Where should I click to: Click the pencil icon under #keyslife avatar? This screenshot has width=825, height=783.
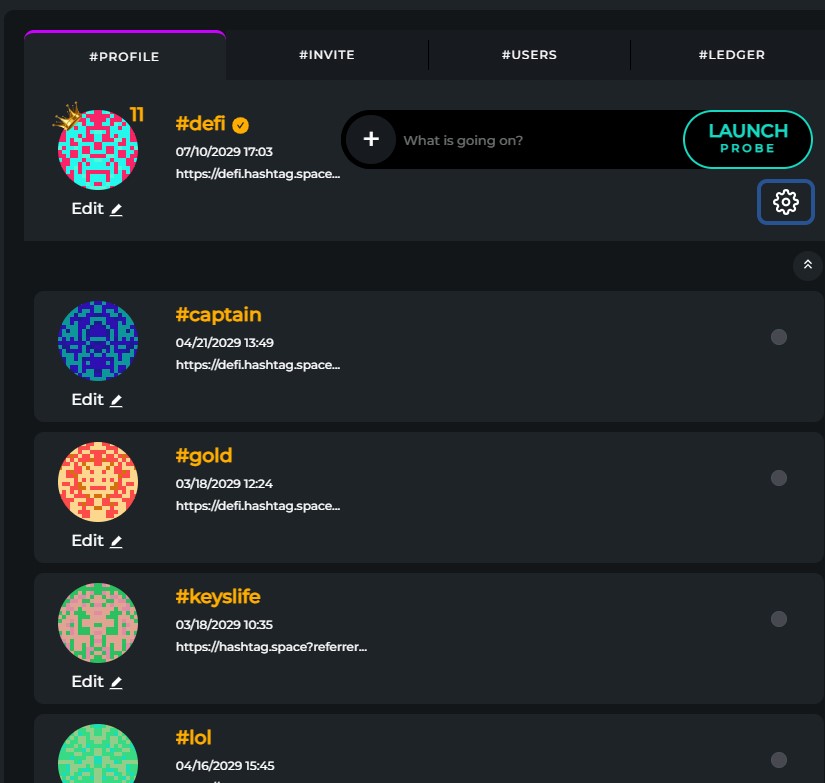pos(116,682)
